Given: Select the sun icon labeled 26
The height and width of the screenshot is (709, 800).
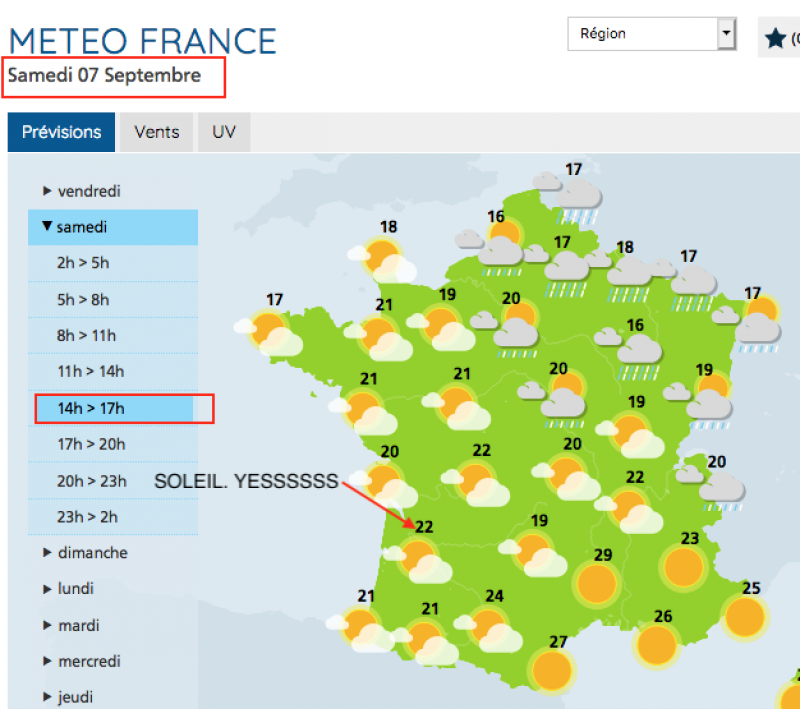Looking at the screenshot, I should pos(657,645).
